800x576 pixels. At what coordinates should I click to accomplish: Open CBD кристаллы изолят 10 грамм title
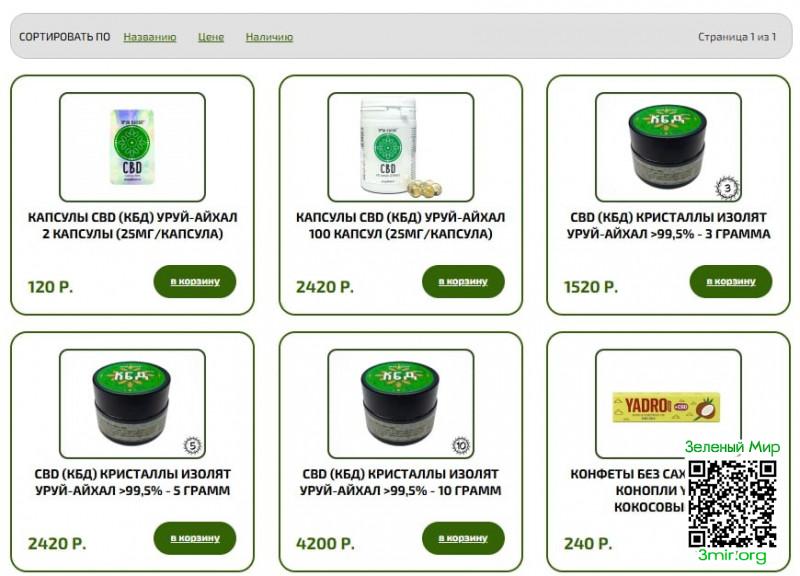[401, 482]
